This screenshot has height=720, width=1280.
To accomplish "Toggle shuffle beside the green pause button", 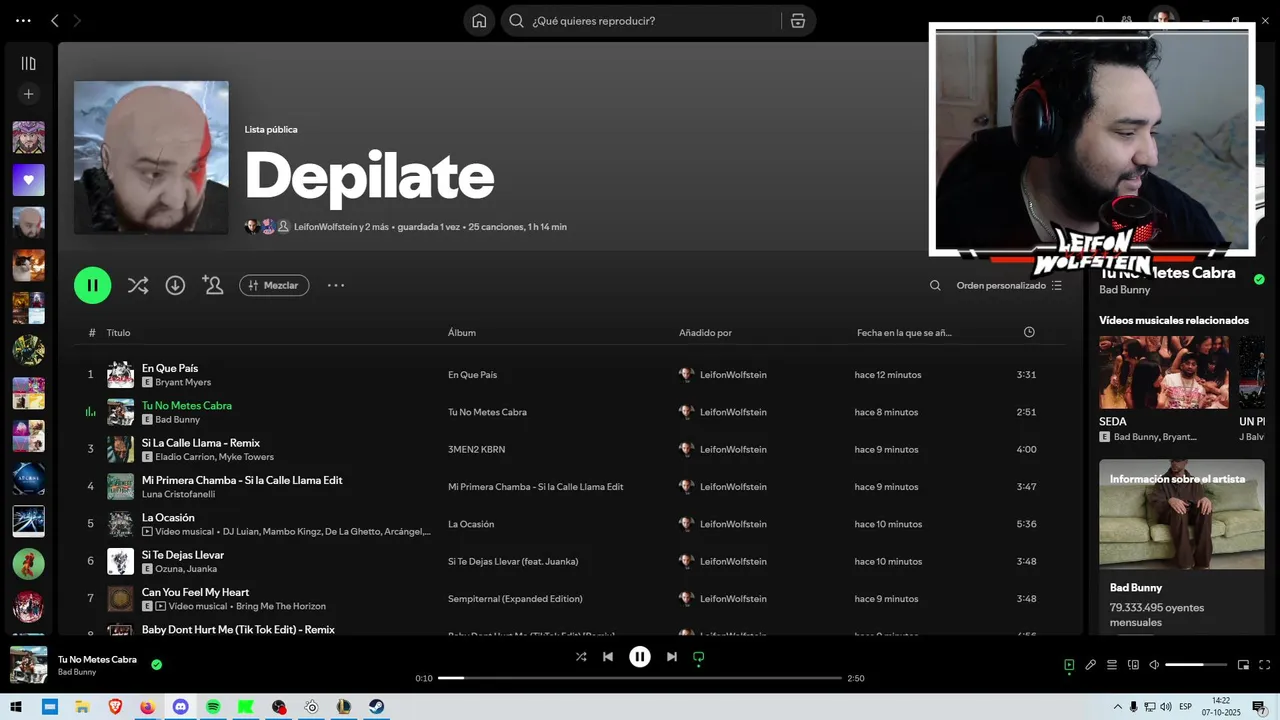I will point(138,285).
